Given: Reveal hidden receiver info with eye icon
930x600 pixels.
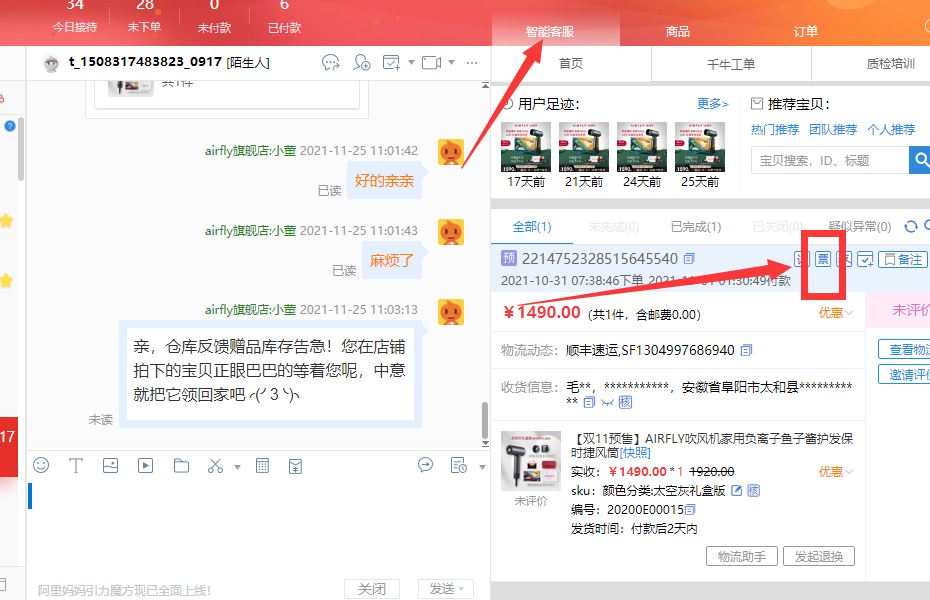Looking at the screenshot, I should coord(607,403).
